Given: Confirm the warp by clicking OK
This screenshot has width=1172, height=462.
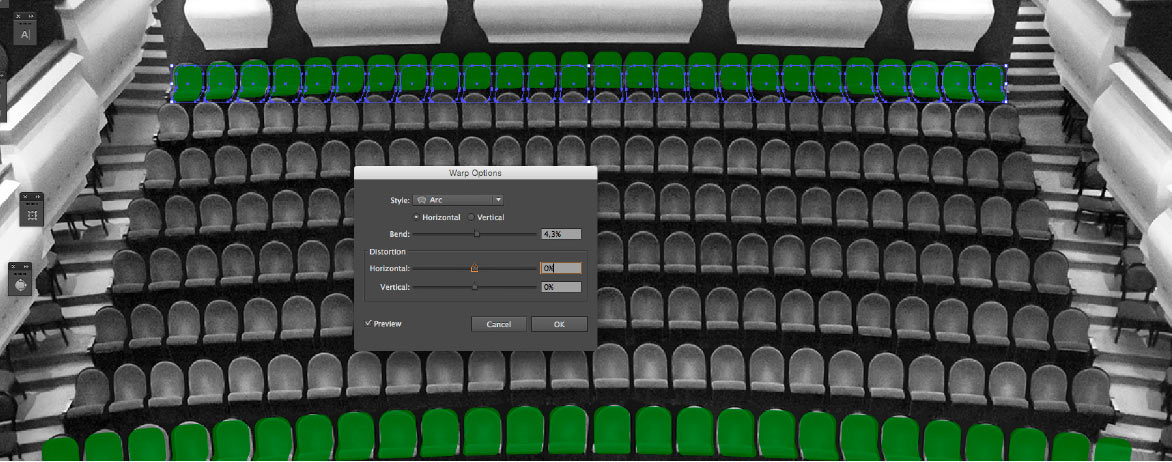Looking at the screenshot, I should (x=559, y=324).
